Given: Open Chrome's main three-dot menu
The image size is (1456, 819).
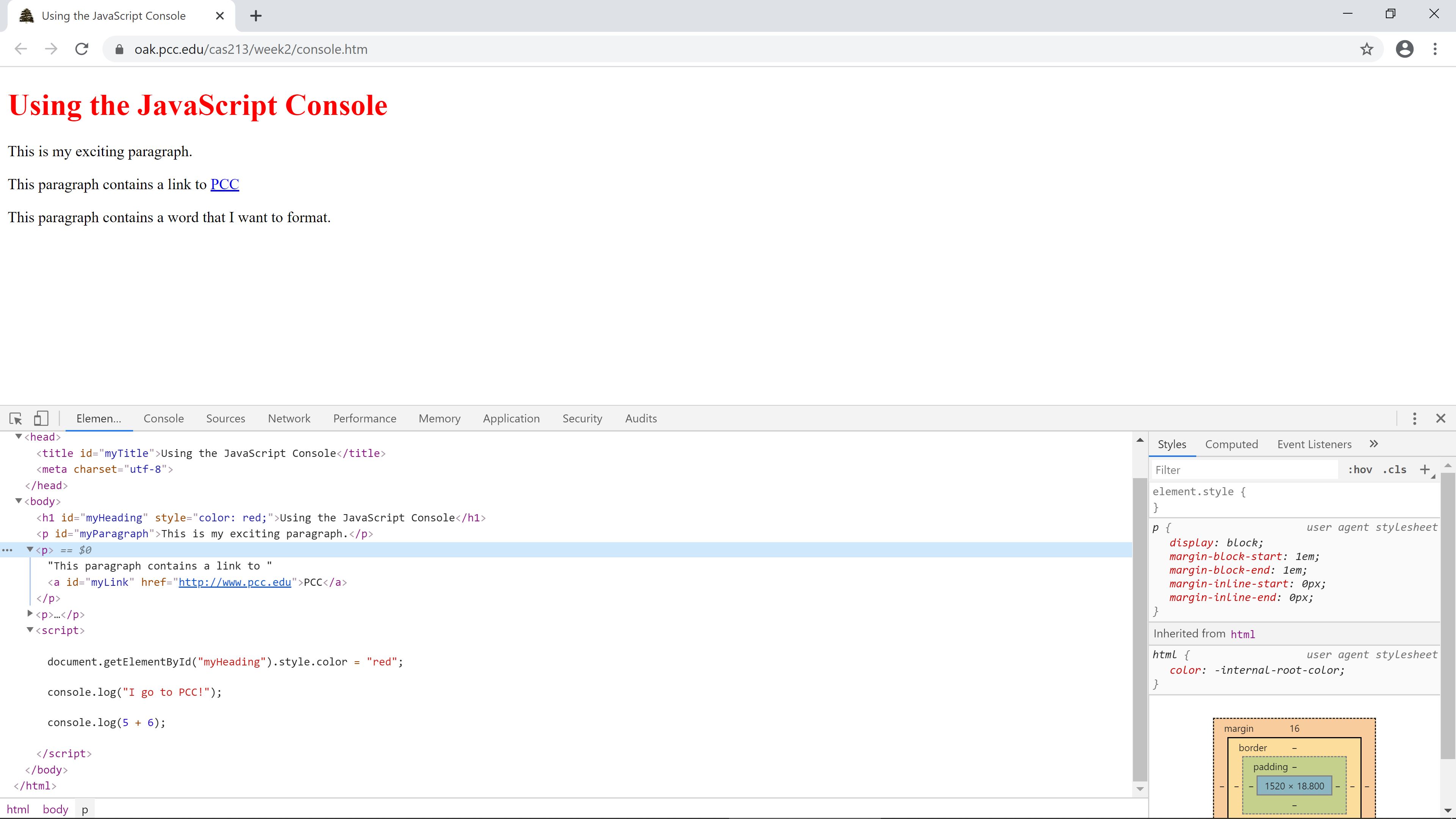Looking at the screenshot, I should [x=1435, y=49].
